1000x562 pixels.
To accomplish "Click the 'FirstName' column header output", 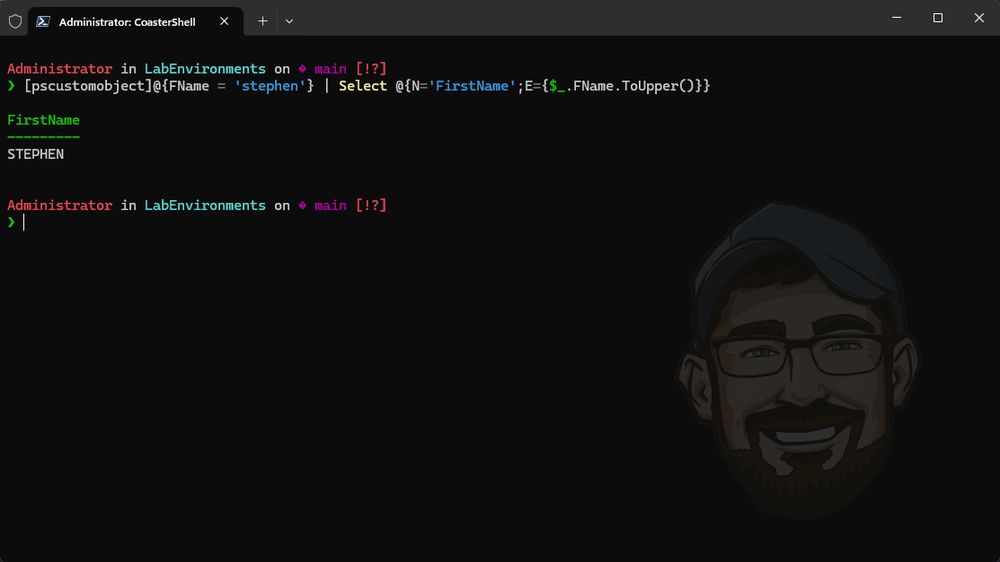I will pyautogui.click(x=43, y=120).
